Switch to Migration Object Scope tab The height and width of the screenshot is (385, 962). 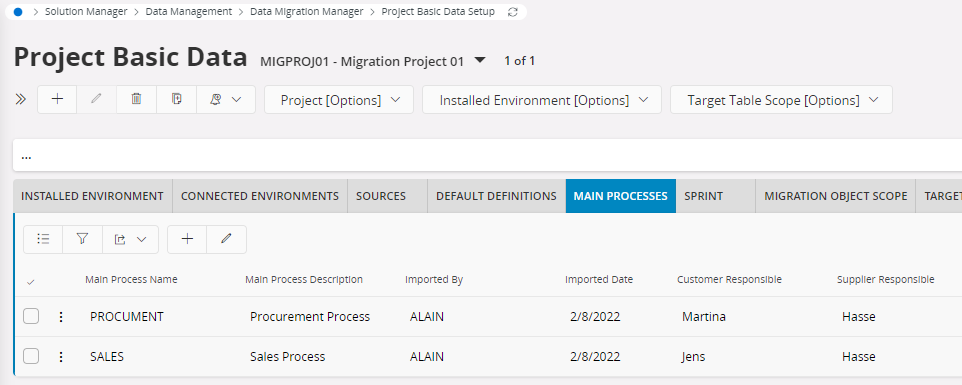(x=836, y=196)
